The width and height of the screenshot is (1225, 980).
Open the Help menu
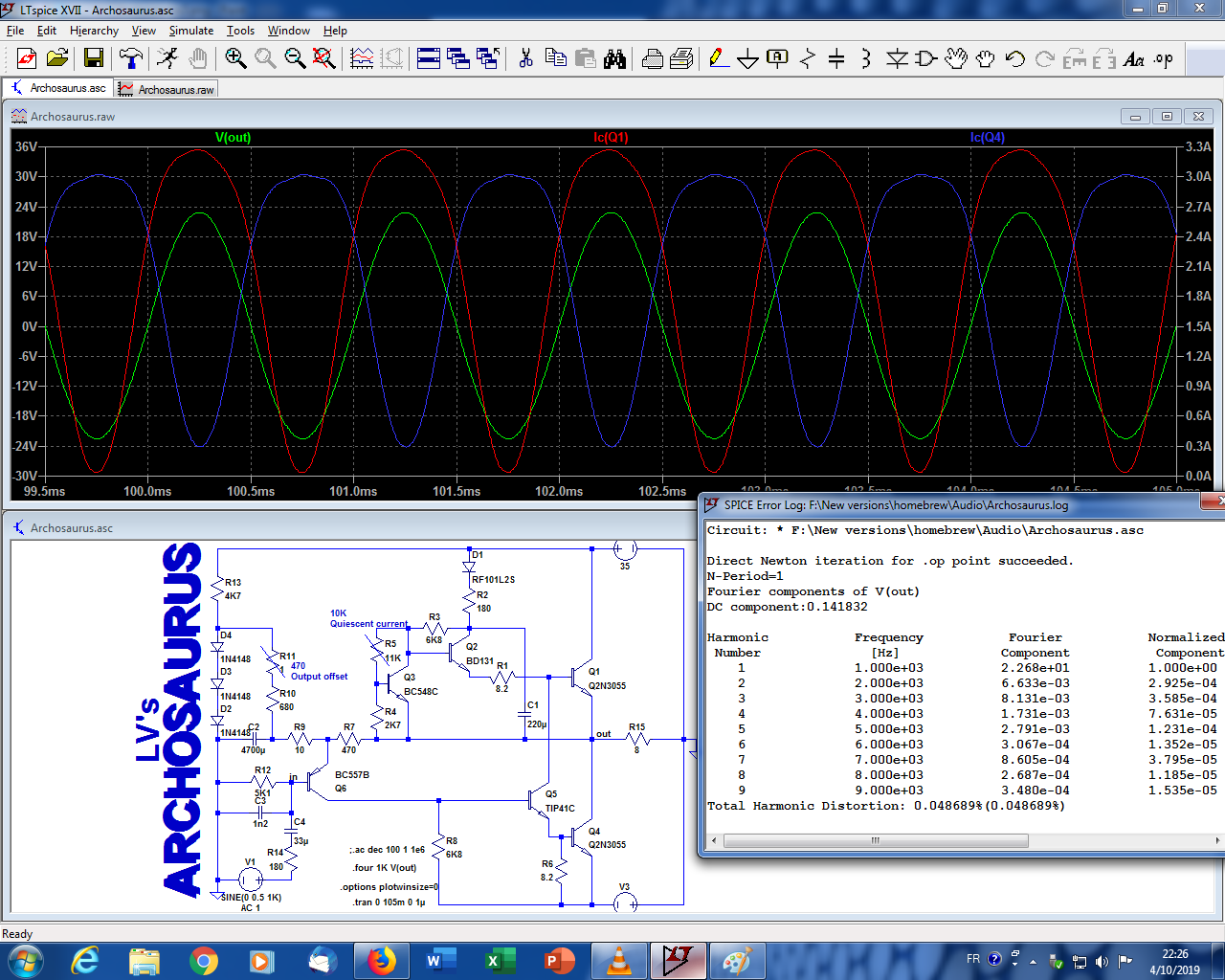point(335,31)
